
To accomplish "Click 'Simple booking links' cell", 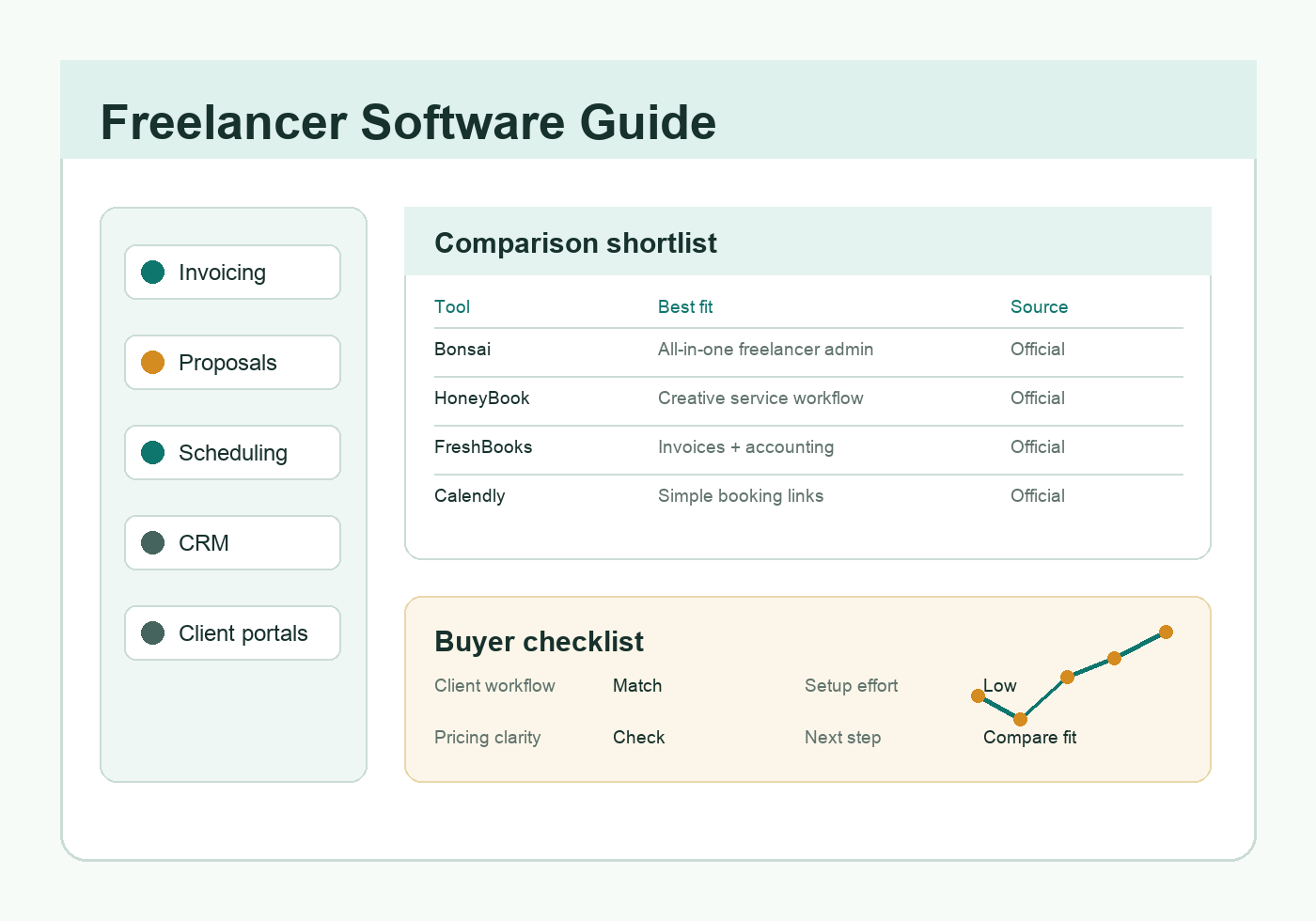I will pos(741,496).
